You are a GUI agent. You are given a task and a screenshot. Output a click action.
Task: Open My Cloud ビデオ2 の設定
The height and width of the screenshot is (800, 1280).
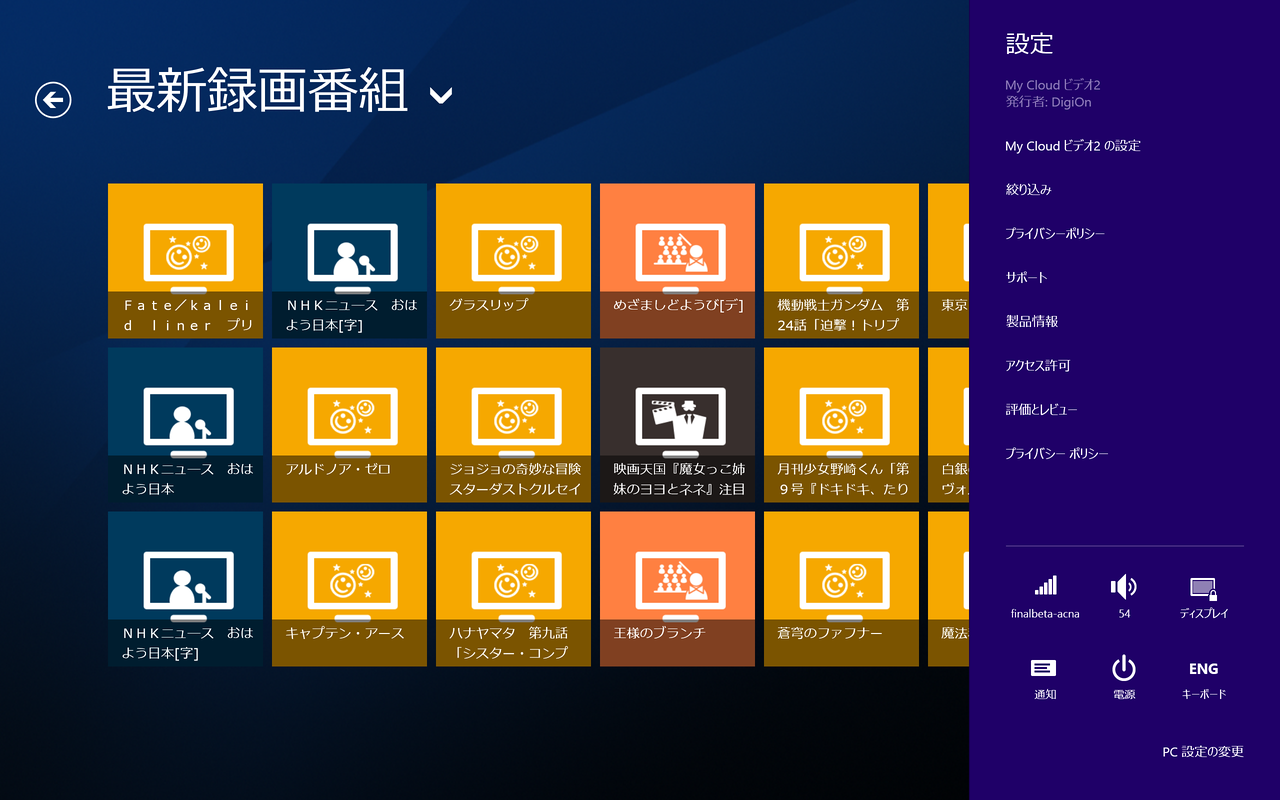coord(1072,146)
